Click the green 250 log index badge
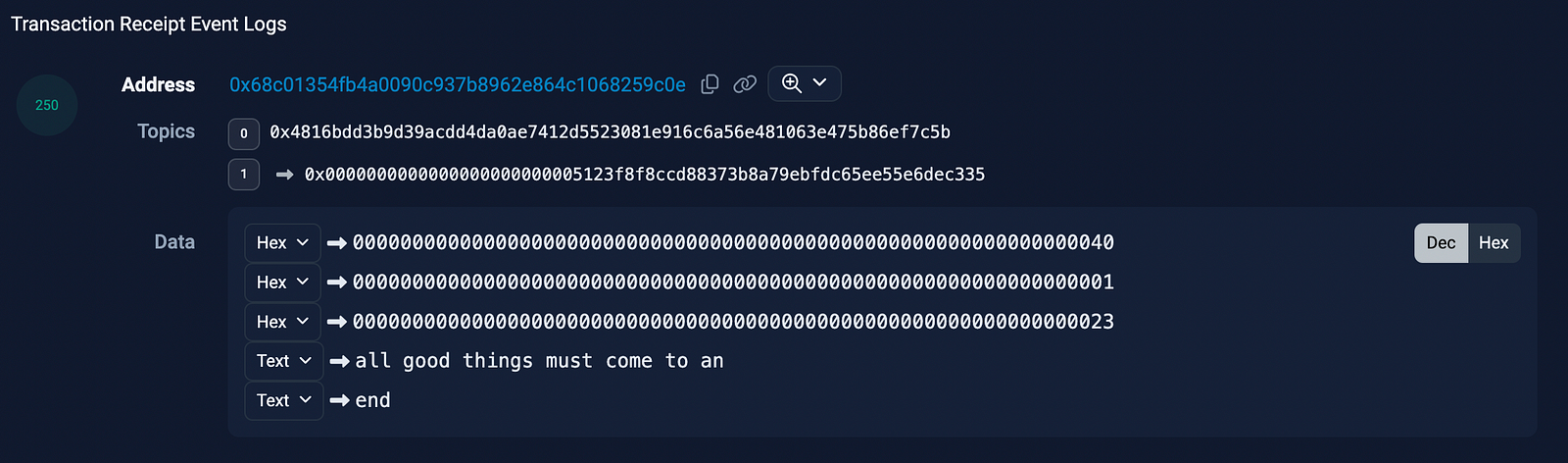The image size is (1568, 463). click(x=47, y=105)
